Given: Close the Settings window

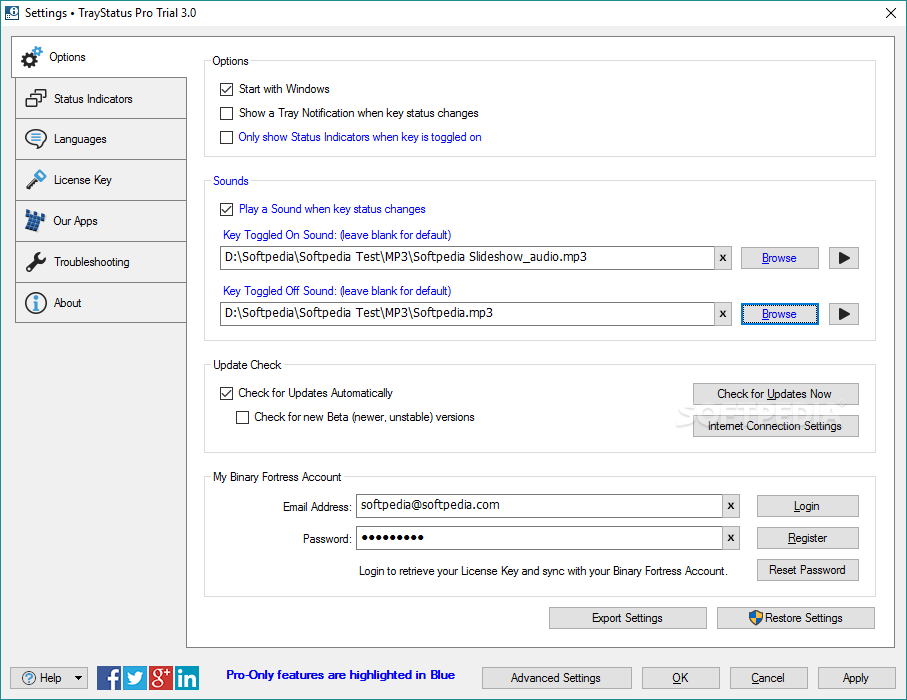Looking at the screenshot, I should [891, 13].
